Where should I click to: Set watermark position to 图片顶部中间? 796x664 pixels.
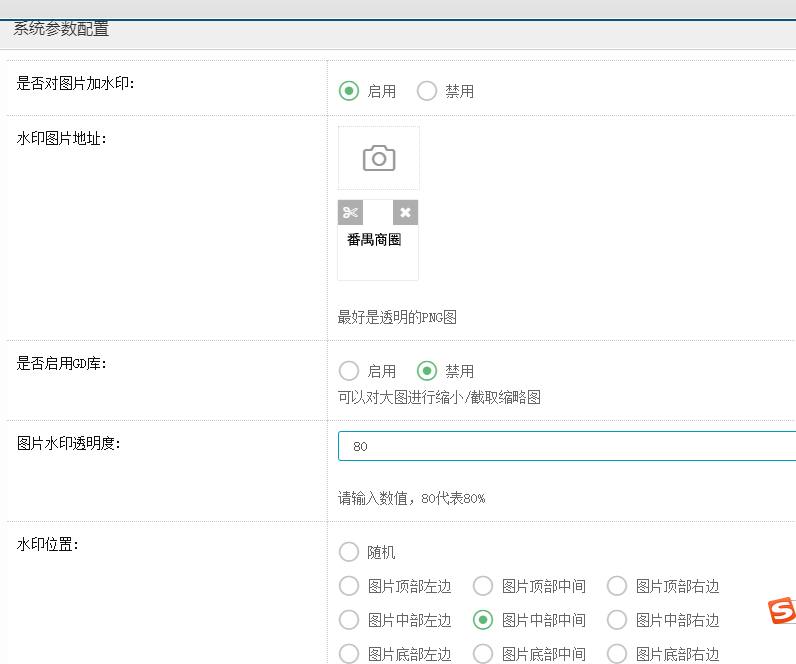click(483, 586)
